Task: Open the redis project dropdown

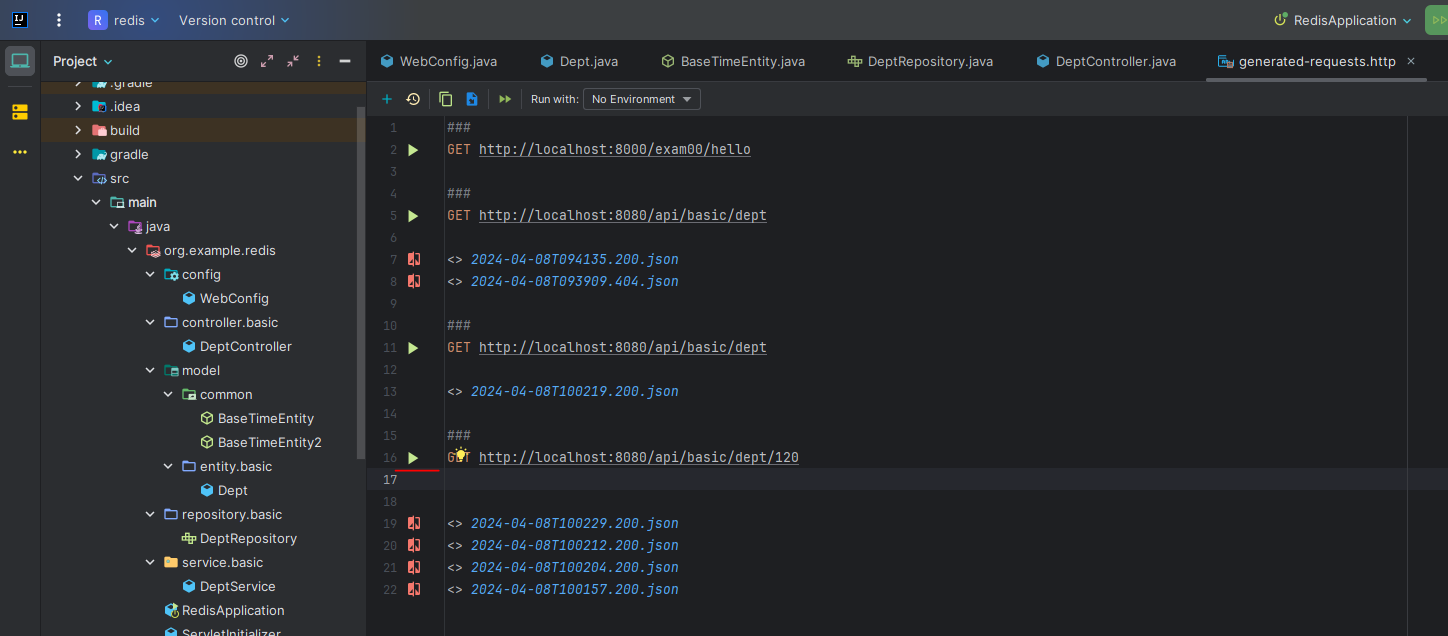Action: pos(124,20)
